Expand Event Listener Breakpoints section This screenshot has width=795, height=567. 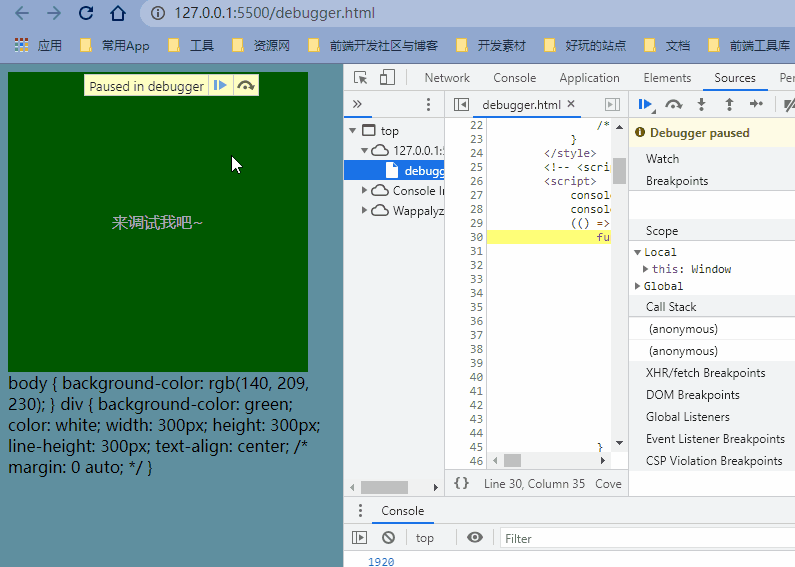(x=712, y=439)
